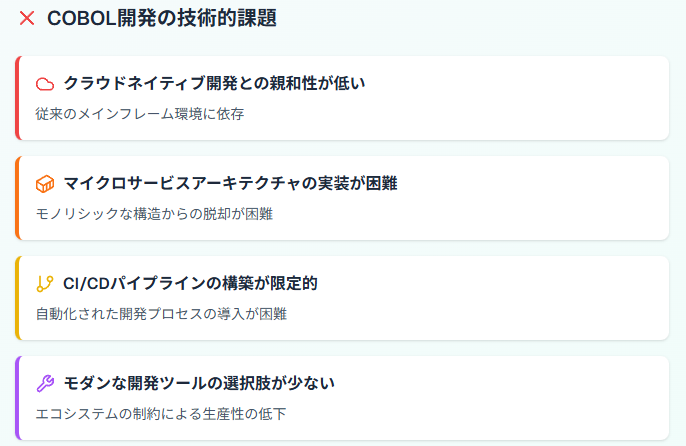Click the 自動化された開発プロセスの導入が困難 description
The image size is (686, 446).
[x=161, y=314]
